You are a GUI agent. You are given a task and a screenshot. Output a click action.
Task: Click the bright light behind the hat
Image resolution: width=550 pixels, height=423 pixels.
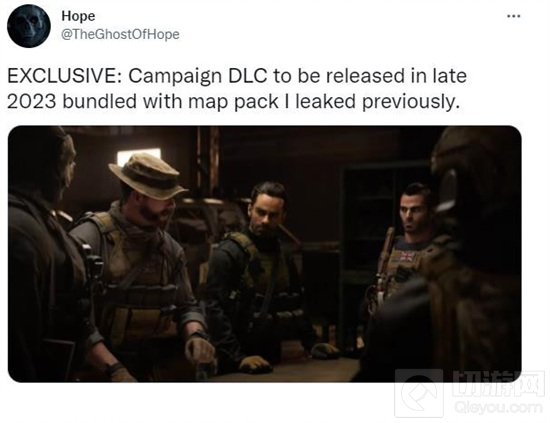[x=138, y=155]
